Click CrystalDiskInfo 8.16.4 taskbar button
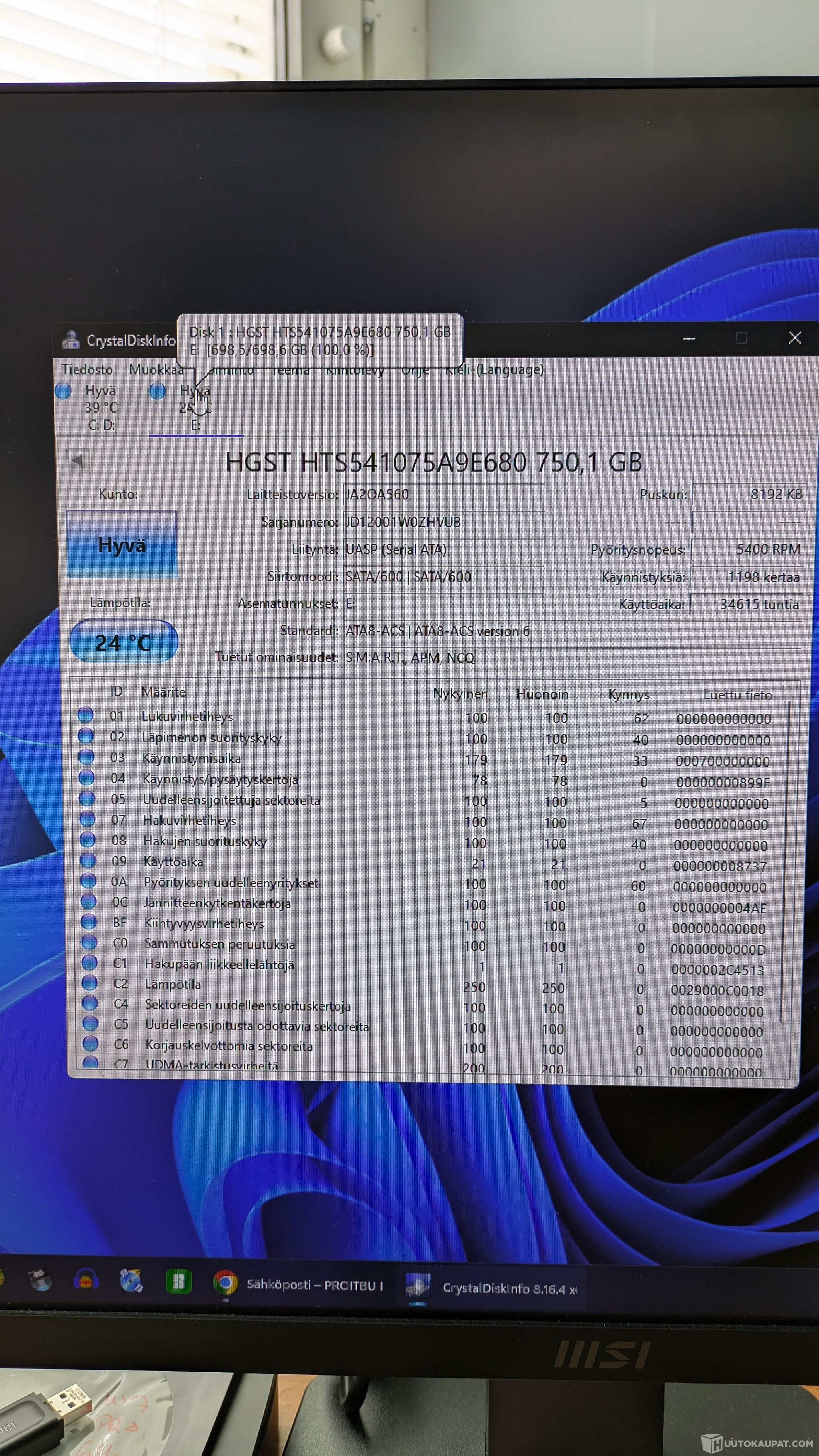The height and width of the screenshot is (1456, 819). [491, 1288]
